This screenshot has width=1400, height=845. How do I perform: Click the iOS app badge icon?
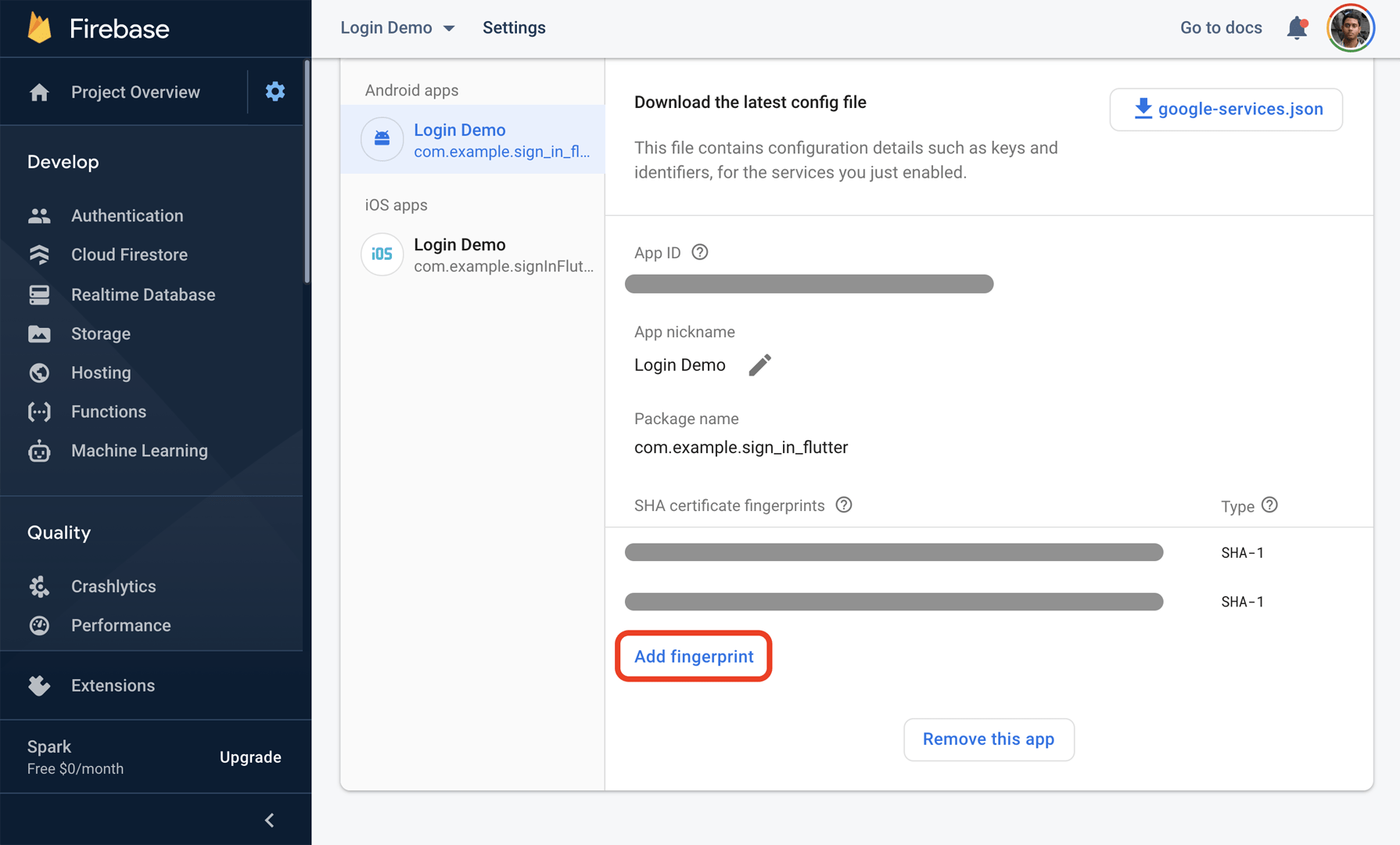tap(382, 254)
